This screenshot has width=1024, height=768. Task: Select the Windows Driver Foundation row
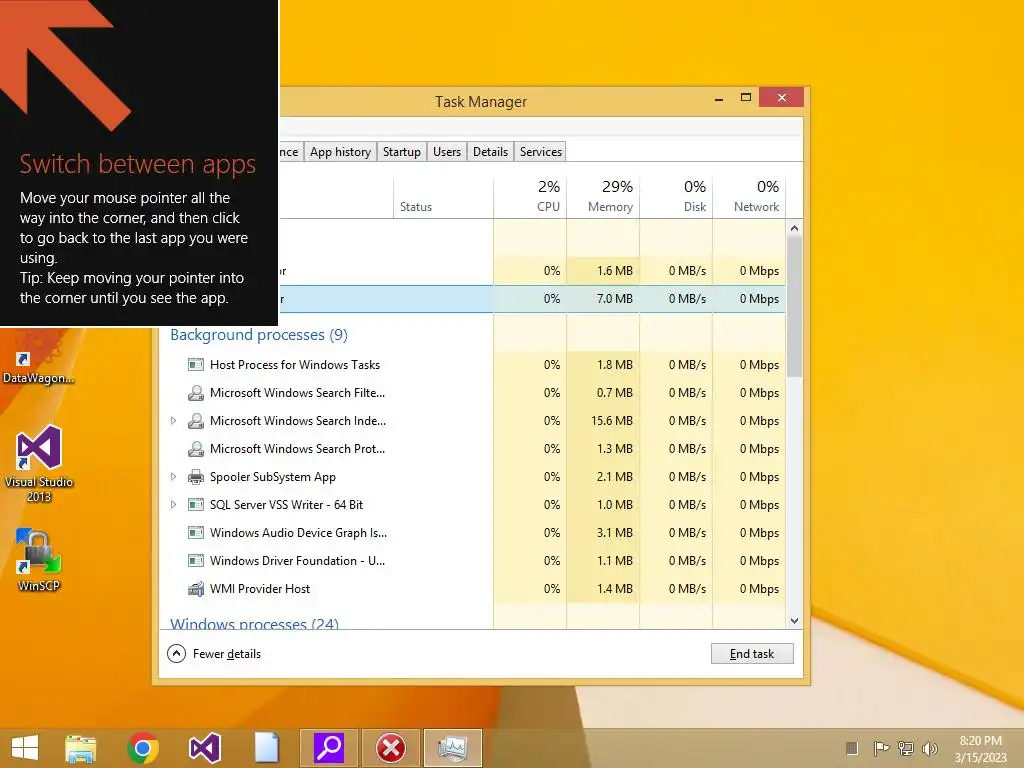tap(473, 561)
